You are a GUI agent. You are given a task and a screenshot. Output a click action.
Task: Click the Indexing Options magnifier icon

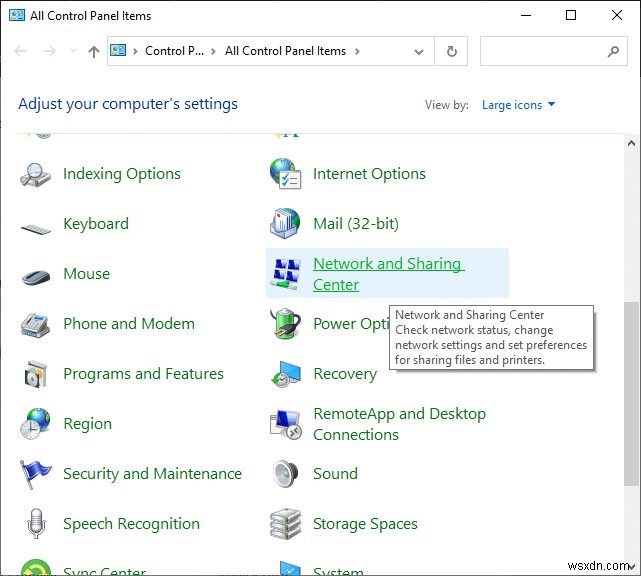click(36, 174)
